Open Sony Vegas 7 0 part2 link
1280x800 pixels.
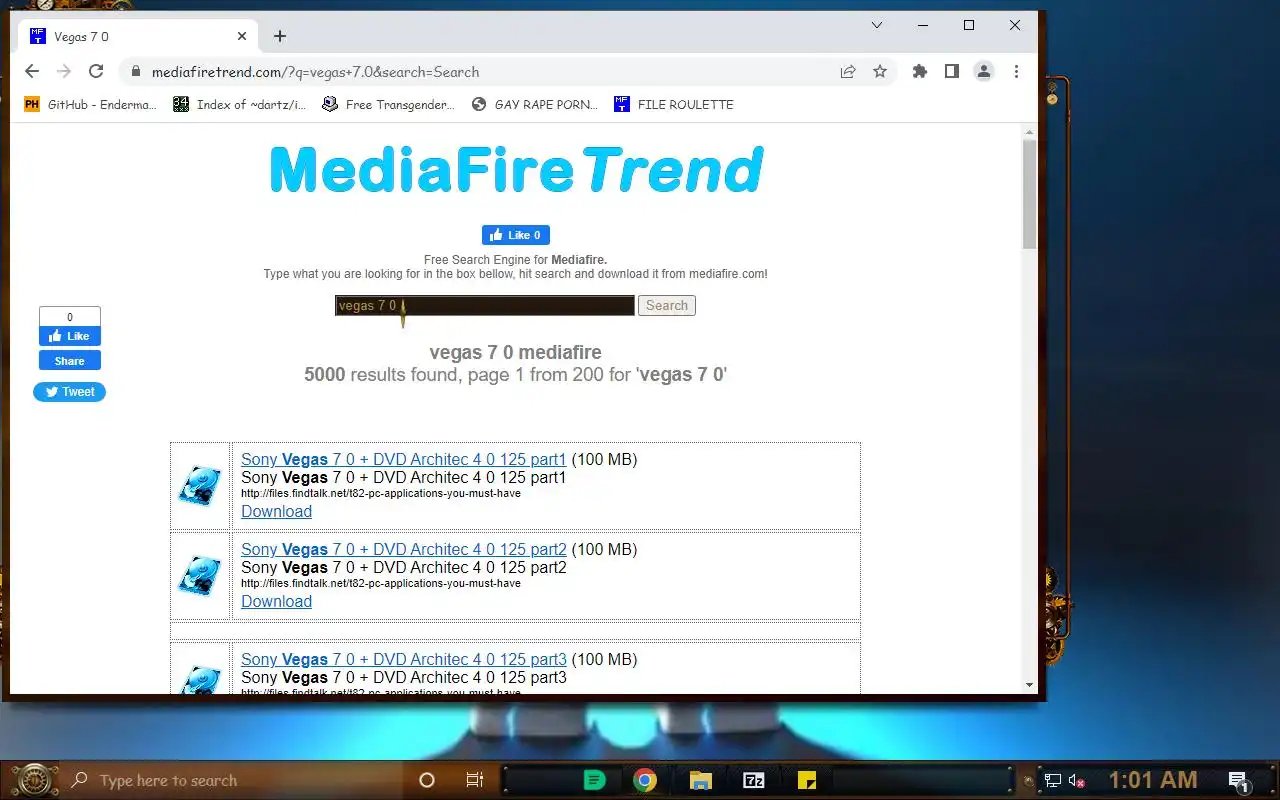pyautogui.click(x=404, y=550)
